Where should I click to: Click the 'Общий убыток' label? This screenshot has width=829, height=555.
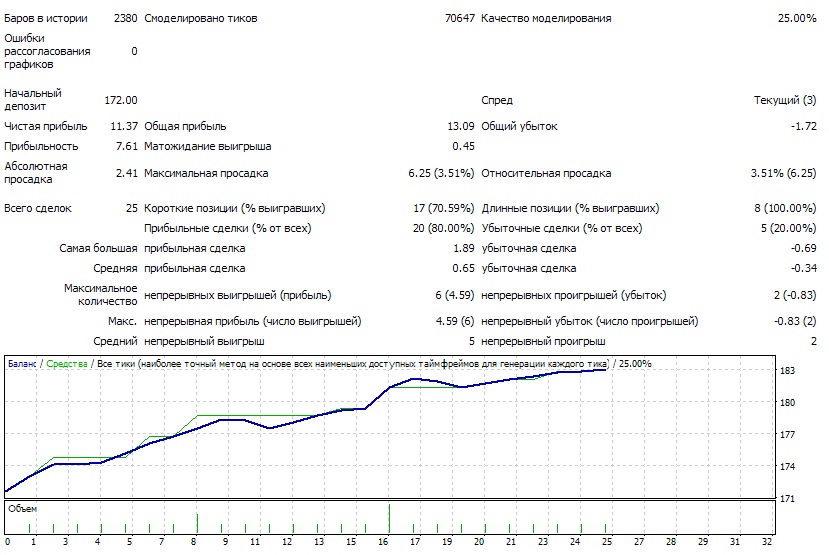click(x=519, y=126)
